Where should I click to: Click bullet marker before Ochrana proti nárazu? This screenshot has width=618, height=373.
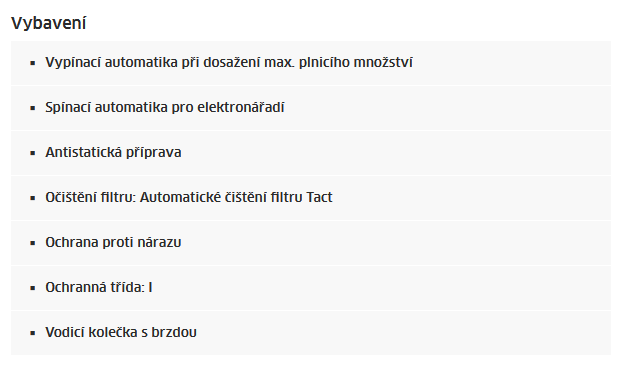pos(33,243)
